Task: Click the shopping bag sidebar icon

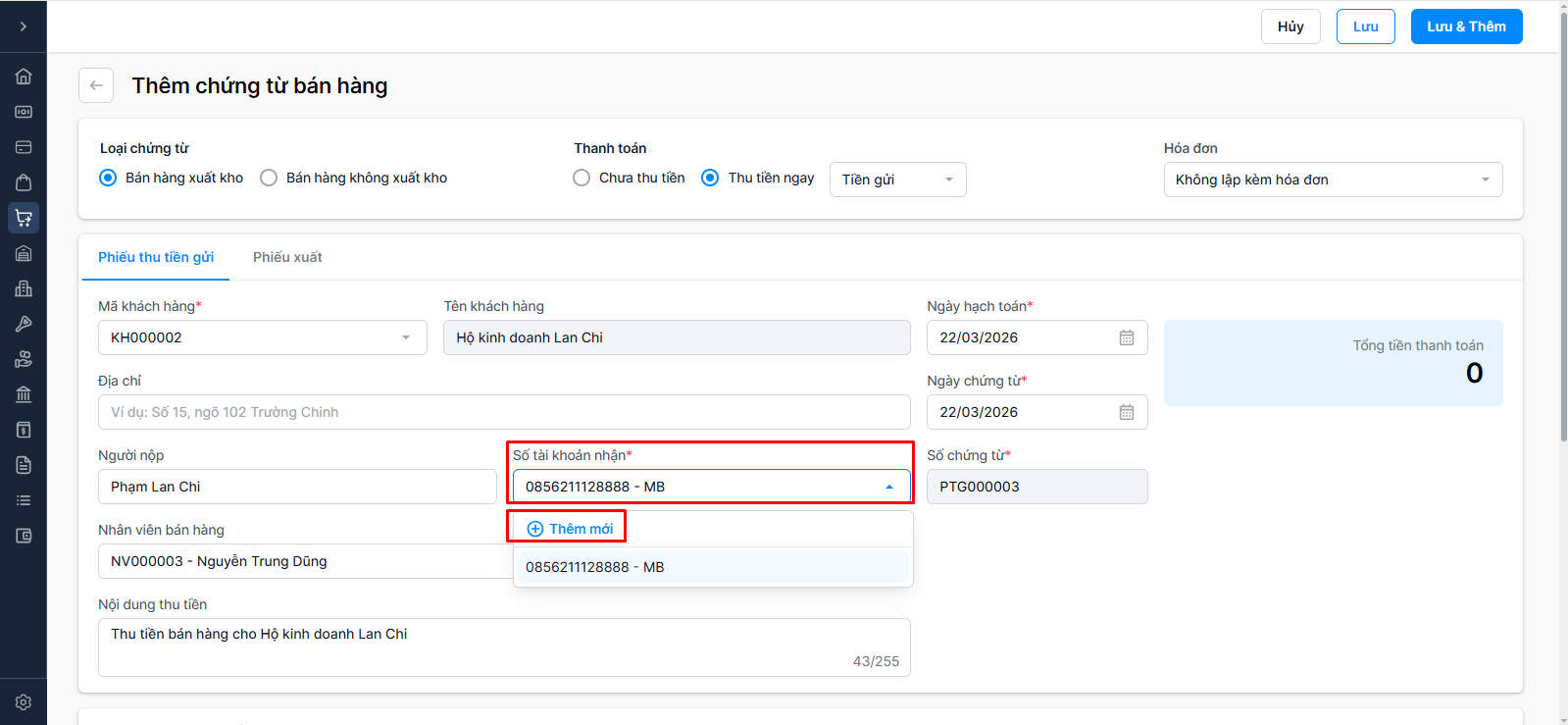Action: (x=24, y=182)
